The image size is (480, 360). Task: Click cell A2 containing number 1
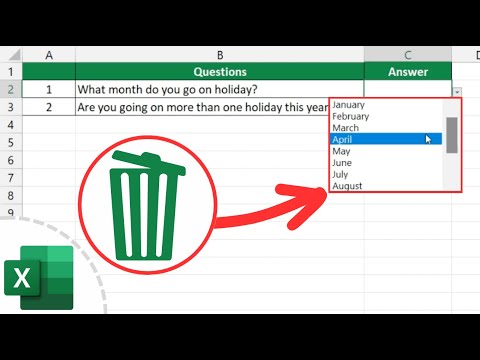(49, 89)
